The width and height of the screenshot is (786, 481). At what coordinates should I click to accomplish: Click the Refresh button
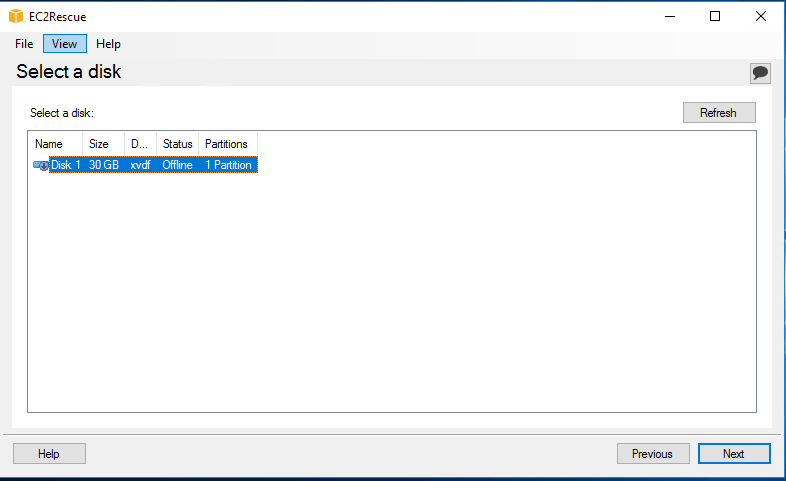pyautogui.click(x=719, y=113)
